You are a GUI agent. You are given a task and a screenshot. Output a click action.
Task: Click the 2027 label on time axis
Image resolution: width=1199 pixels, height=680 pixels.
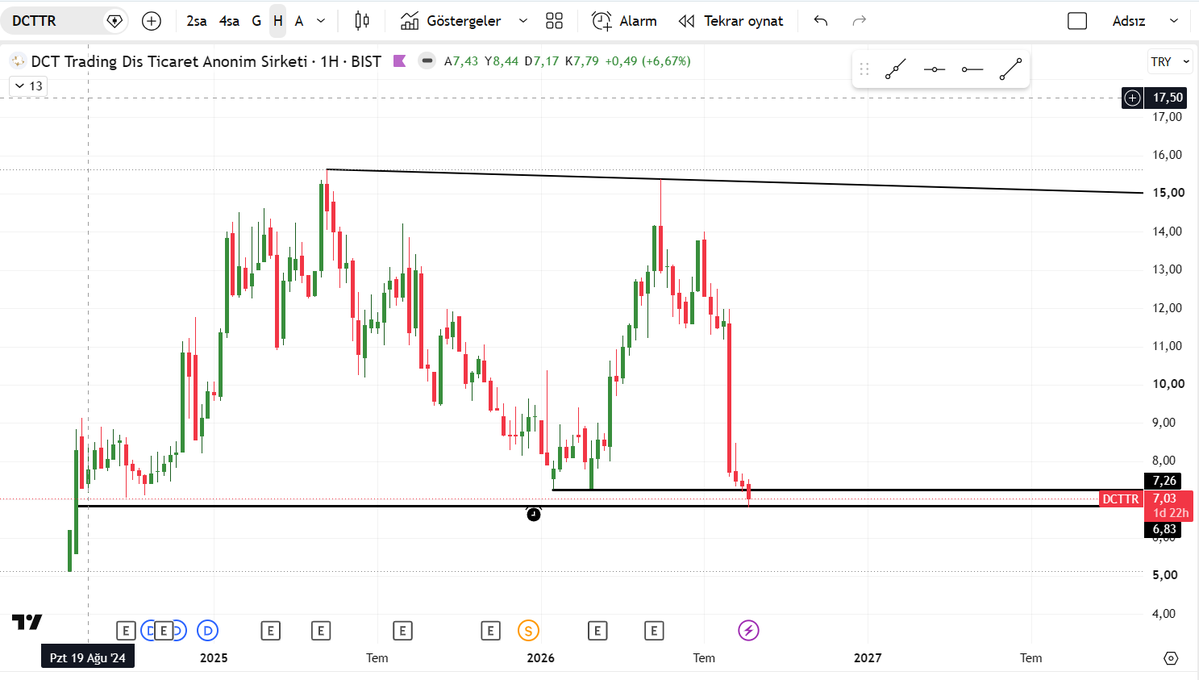868,658
